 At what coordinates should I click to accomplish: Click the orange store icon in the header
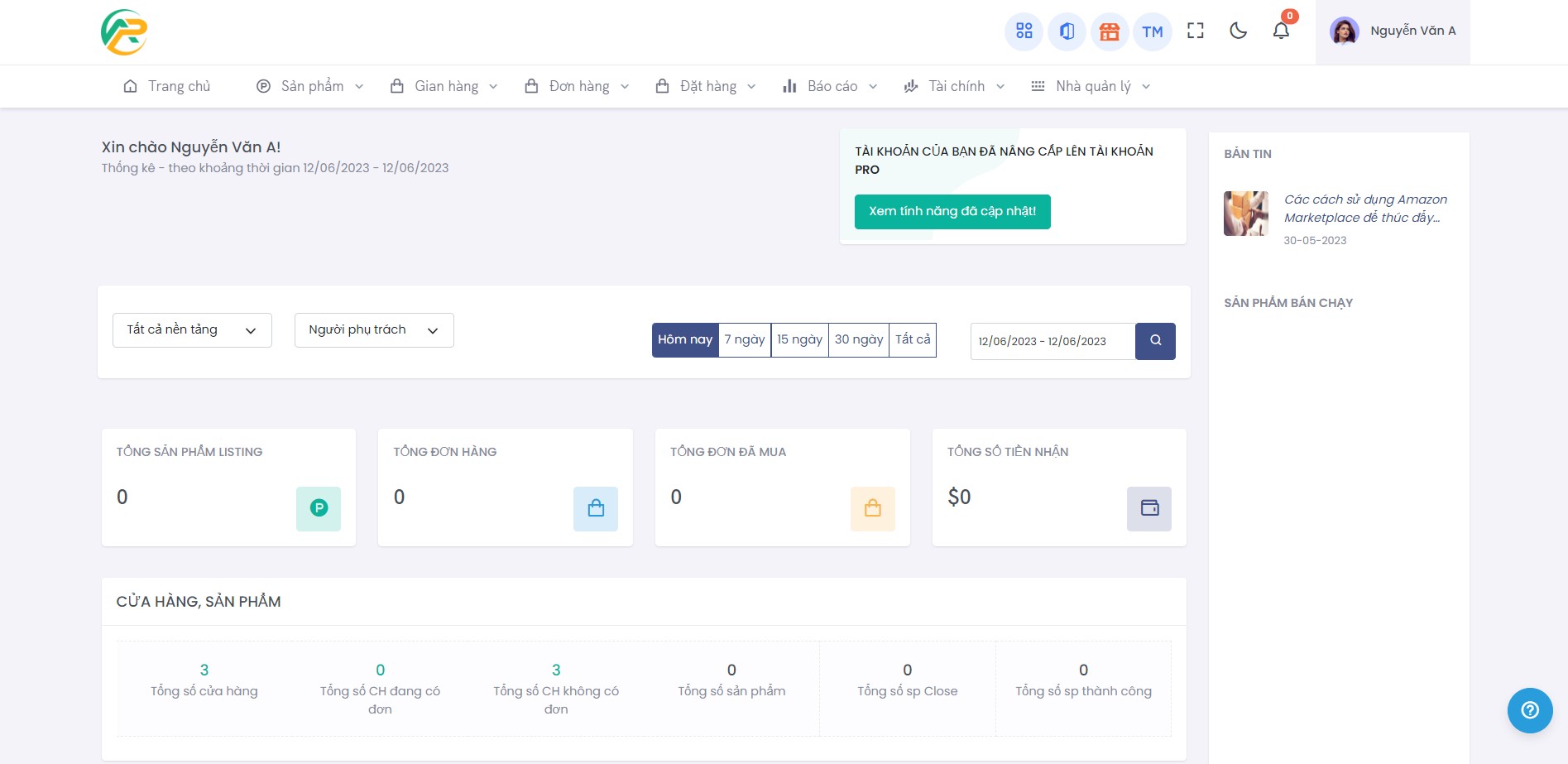(x=1110, y=31)
